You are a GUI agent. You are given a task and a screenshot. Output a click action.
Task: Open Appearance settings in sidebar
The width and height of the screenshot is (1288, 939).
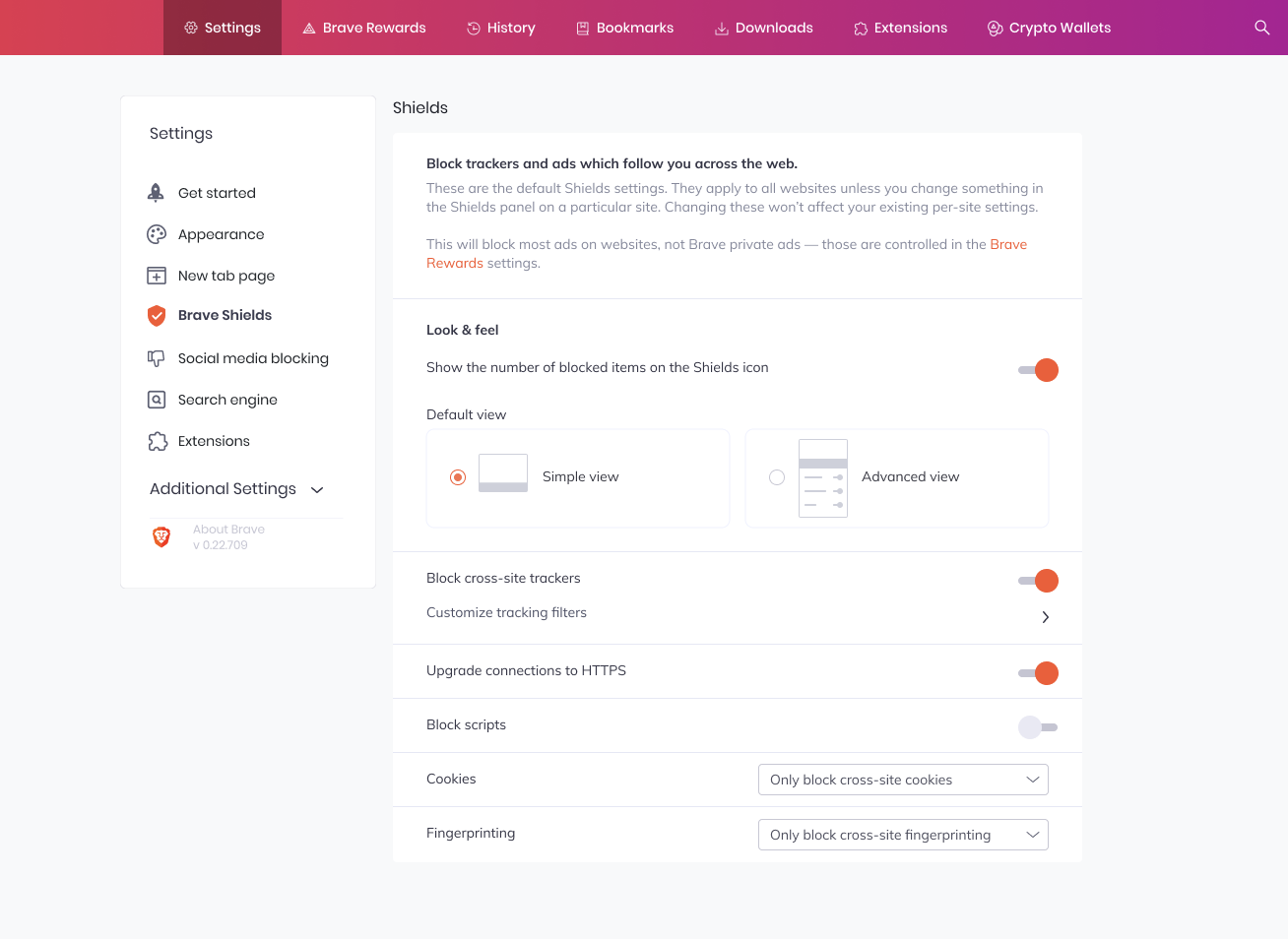pyautogui.click(x=221, y=234)
